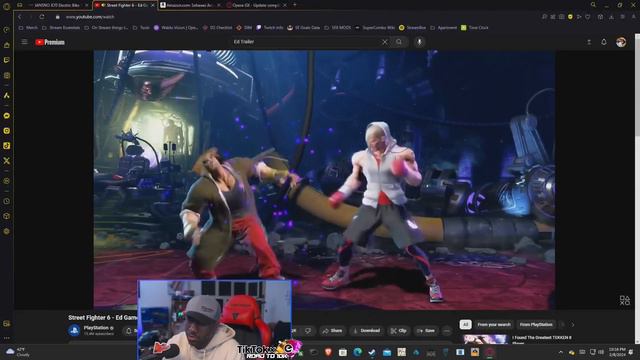Open a new browser tab
Viewport: 640px width, 360px height.
pos(295,5)
